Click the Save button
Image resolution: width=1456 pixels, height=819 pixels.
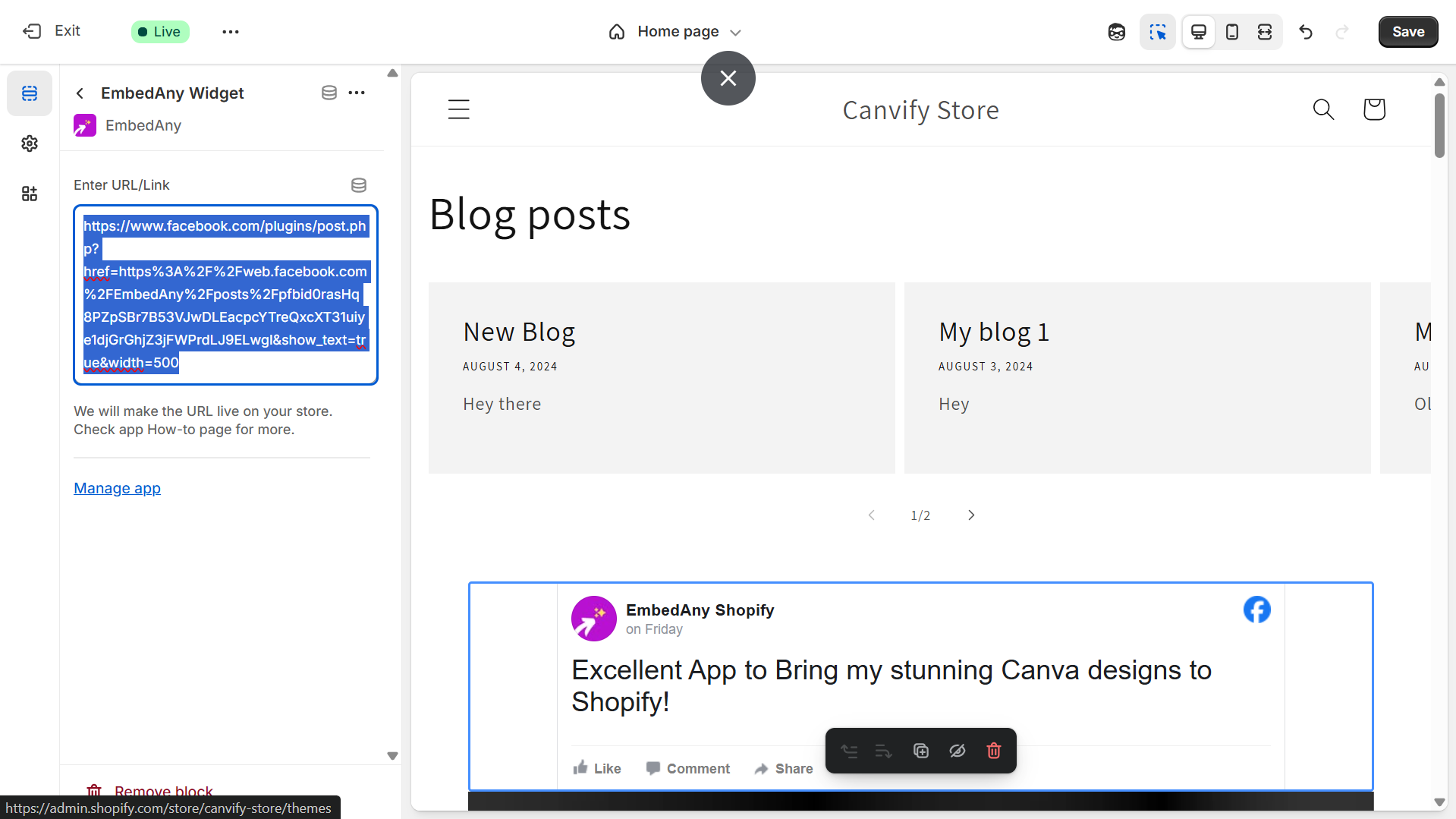click(x=1407, y=32)
